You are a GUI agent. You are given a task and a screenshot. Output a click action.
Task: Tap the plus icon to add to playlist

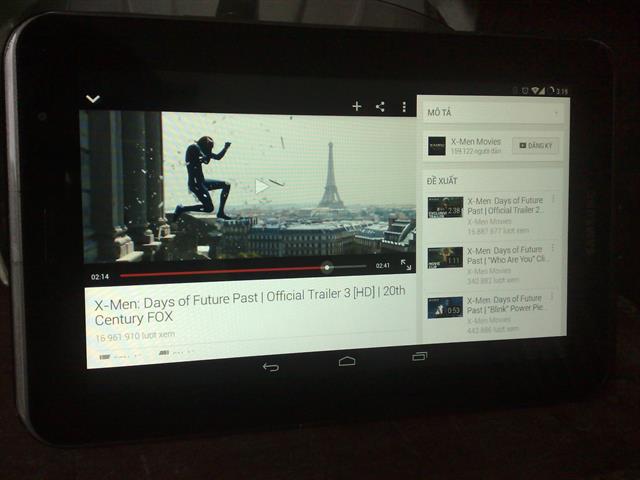click(357, 106)
